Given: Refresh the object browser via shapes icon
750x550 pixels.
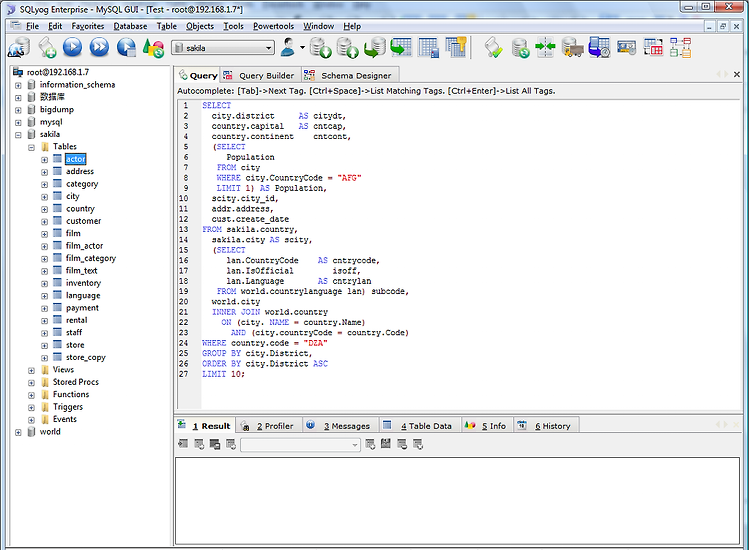Looking at the screenshot, I should (x=154, y=48).
